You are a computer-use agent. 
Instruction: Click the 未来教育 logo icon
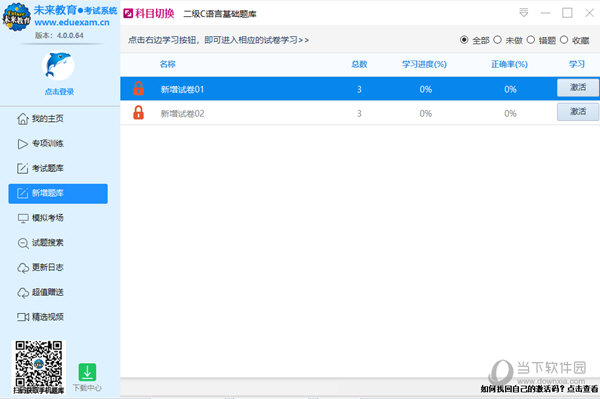[x=16, y=17]
